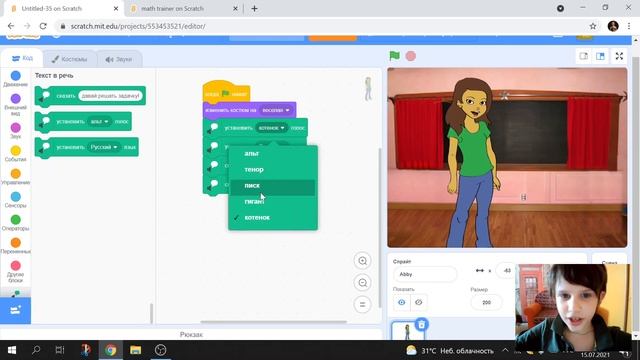This screenshot has height=360, width=640.
Task: Select the Операторы blocks category
Action: pyautogui.click(x=16, y=223)
